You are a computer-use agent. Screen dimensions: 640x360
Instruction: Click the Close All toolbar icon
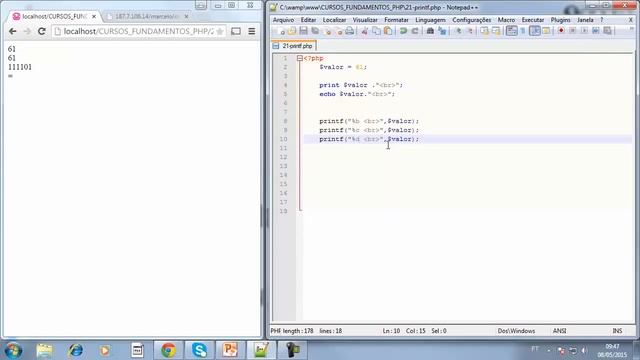[339, 31]
